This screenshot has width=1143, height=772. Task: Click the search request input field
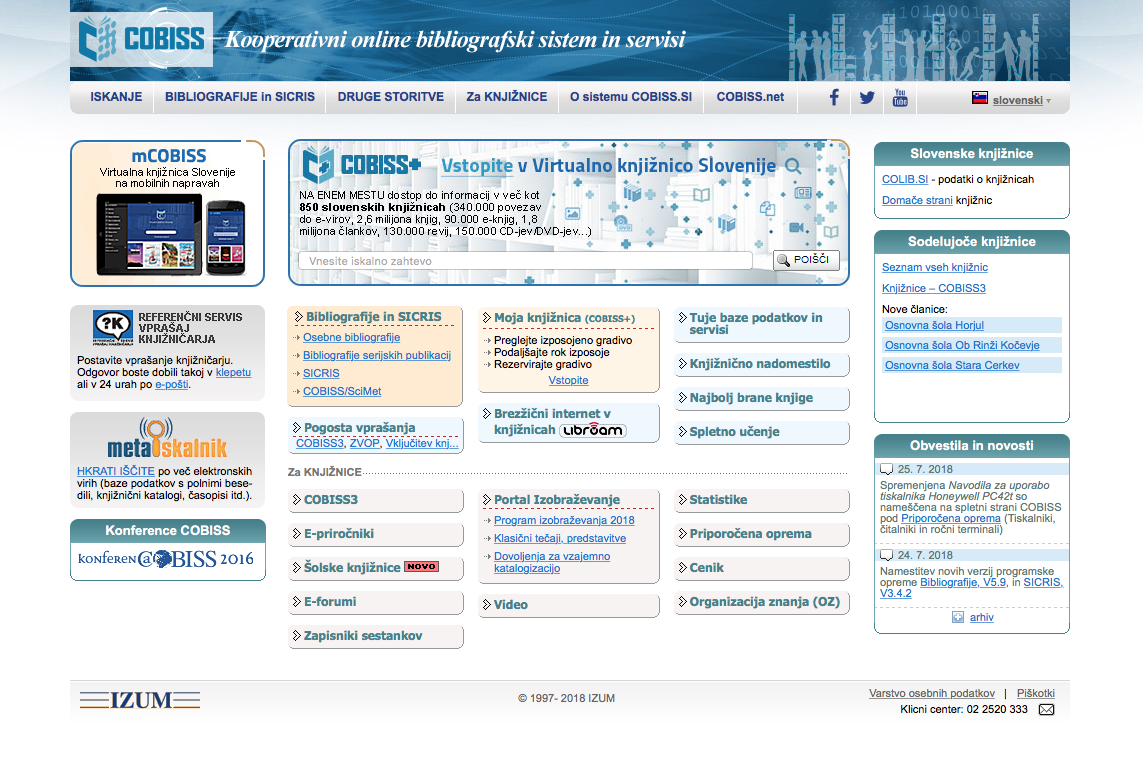click(x=525, y=261)
